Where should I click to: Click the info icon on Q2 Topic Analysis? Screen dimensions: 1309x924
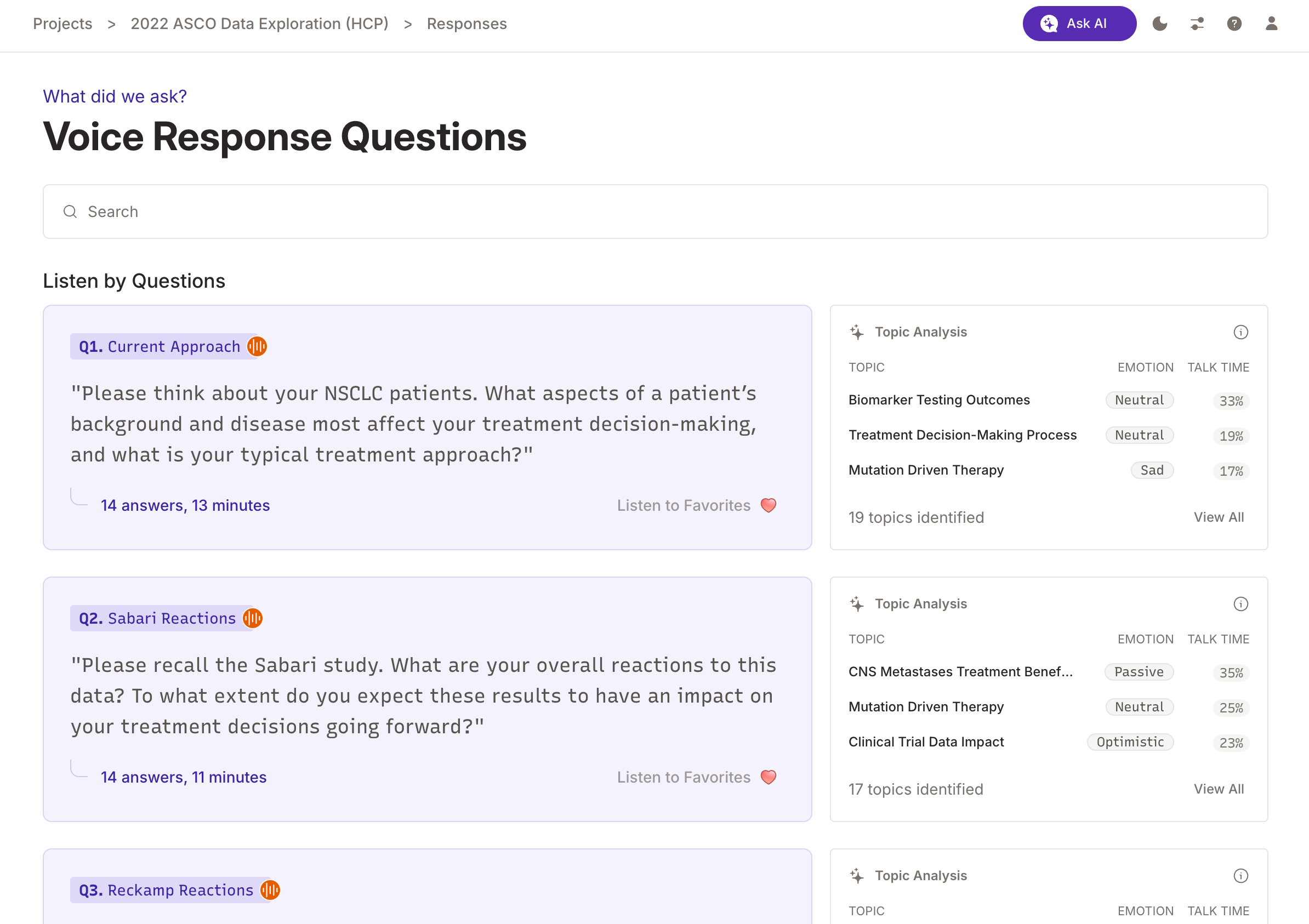(x=1240, y=603)
